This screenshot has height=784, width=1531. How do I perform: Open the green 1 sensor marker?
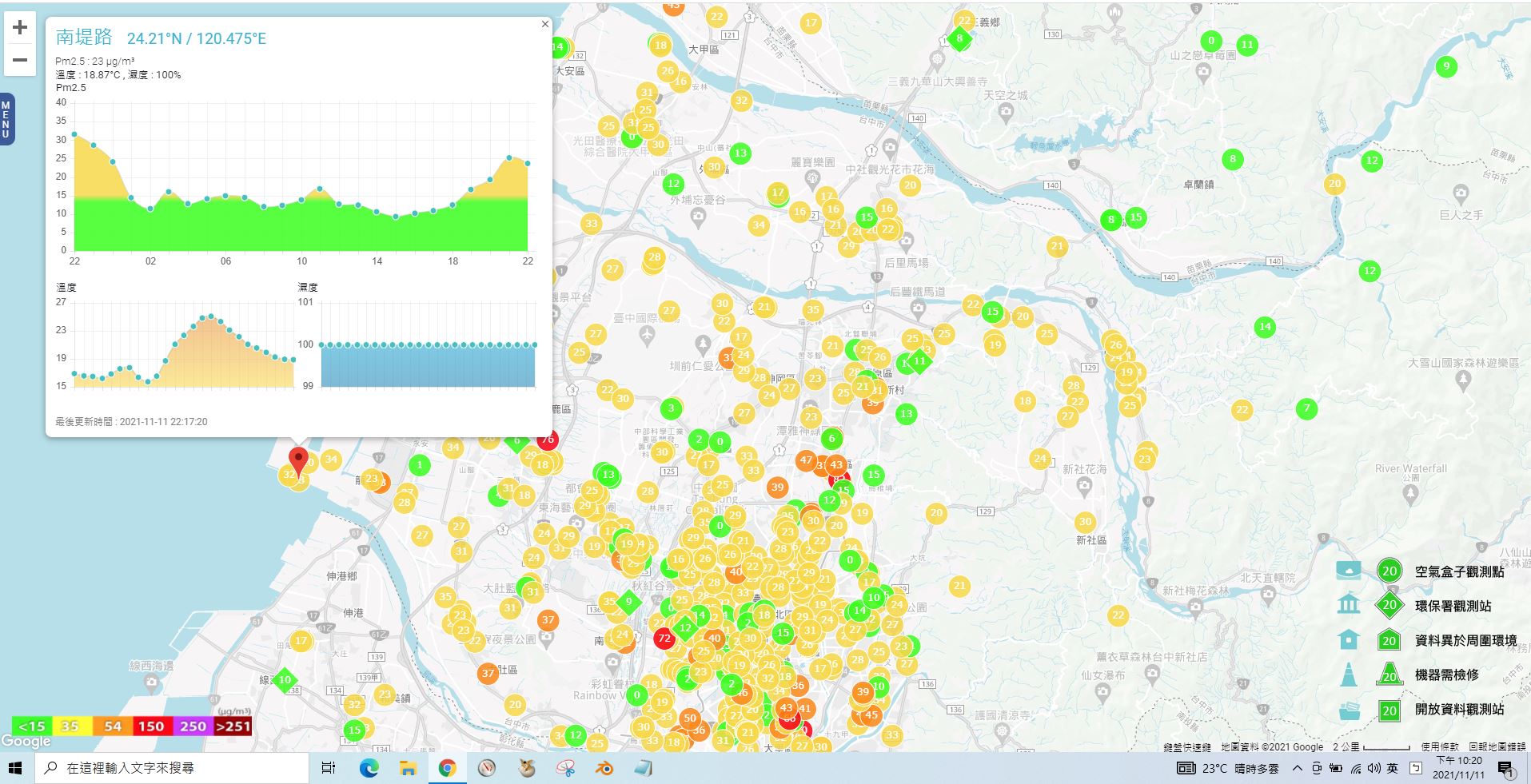tap(419, 464)
